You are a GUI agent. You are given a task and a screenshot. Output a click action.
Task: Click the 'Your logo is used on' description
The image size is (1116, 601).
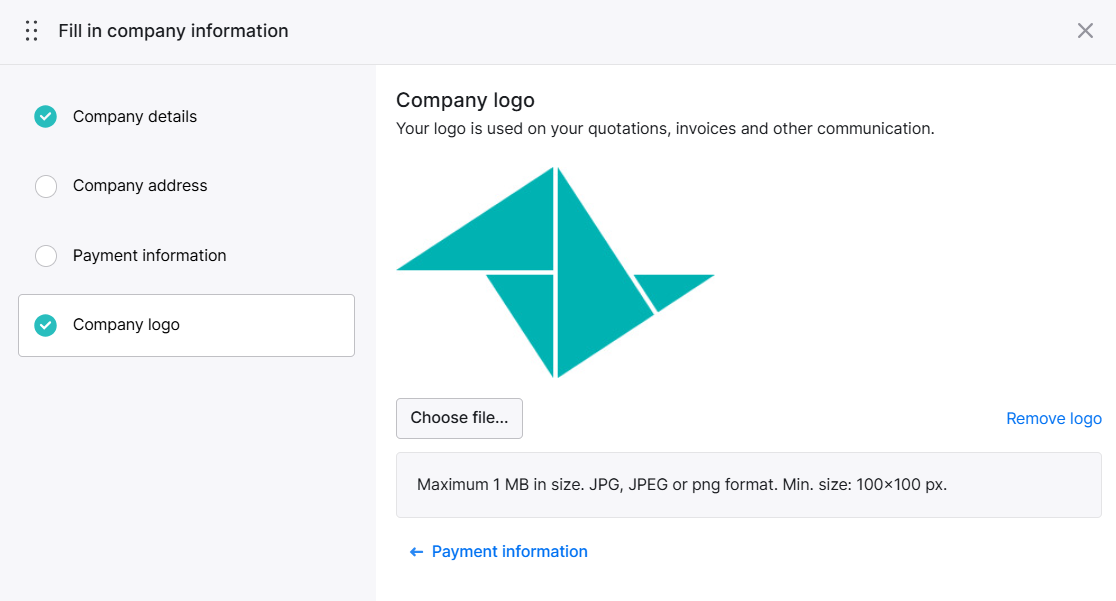pyautogui.click(x=665, y=129)
